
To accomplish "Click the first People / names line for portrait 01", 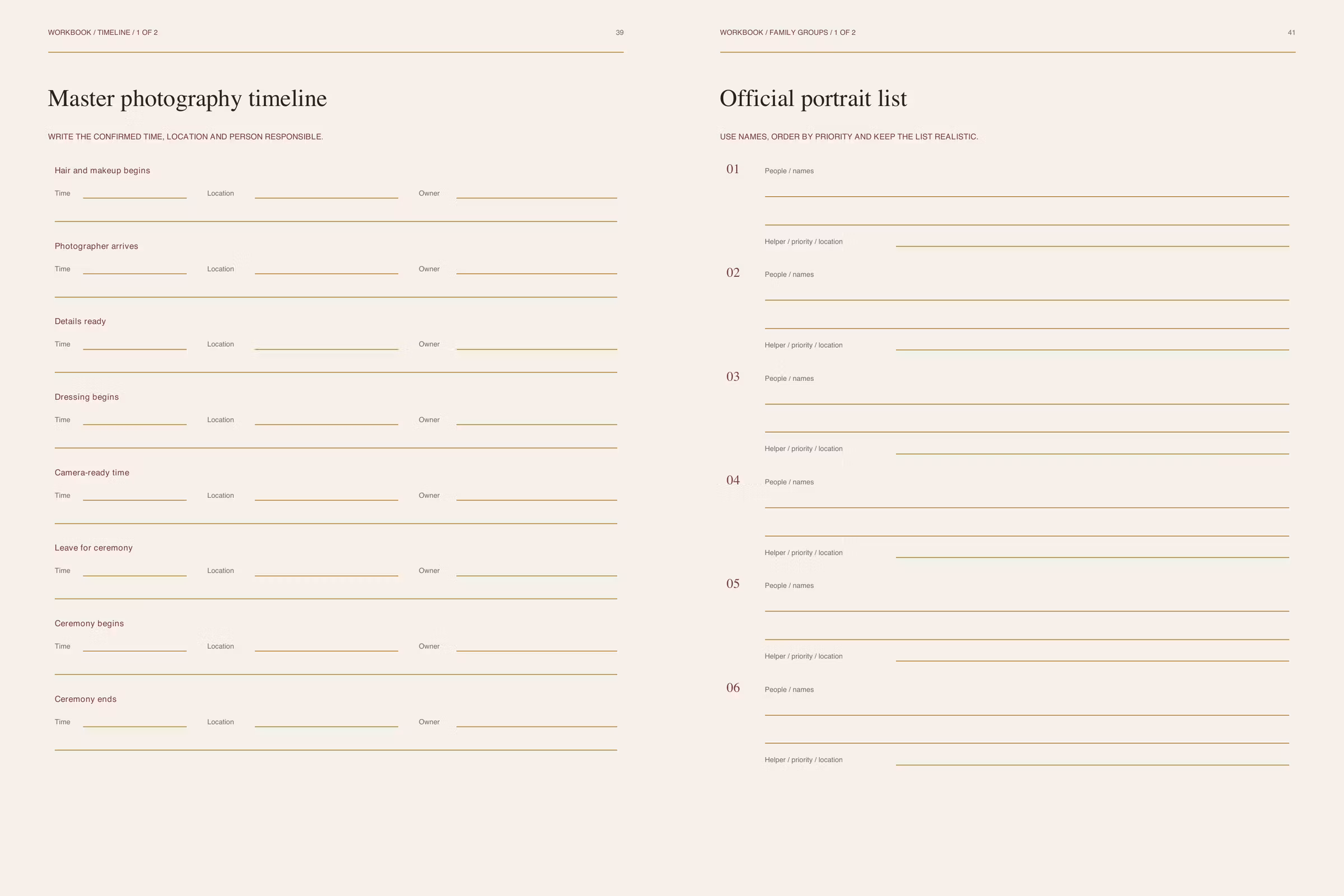I will (x=1027, y=189).
